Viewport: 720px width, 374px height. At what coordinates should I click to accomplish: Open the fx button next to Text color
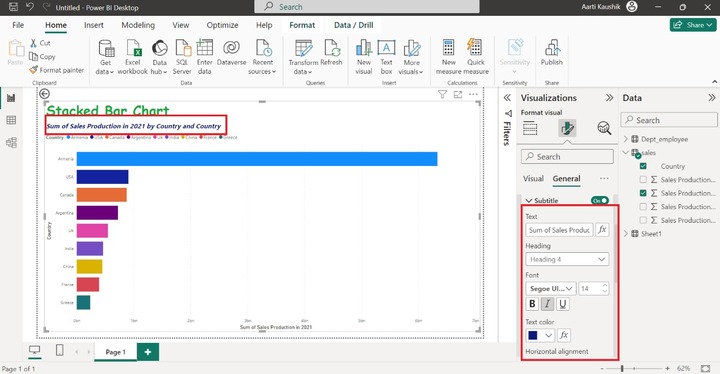coord(564,335)
